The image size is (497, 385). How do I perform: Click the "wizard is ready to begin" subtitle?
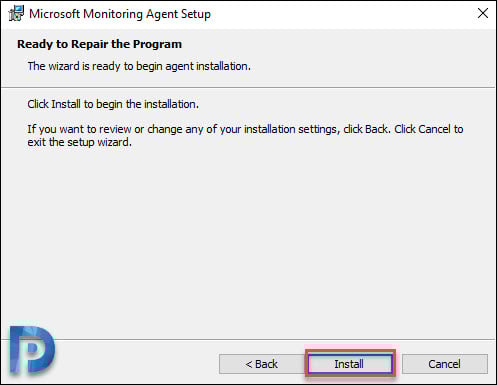point(139,66)
